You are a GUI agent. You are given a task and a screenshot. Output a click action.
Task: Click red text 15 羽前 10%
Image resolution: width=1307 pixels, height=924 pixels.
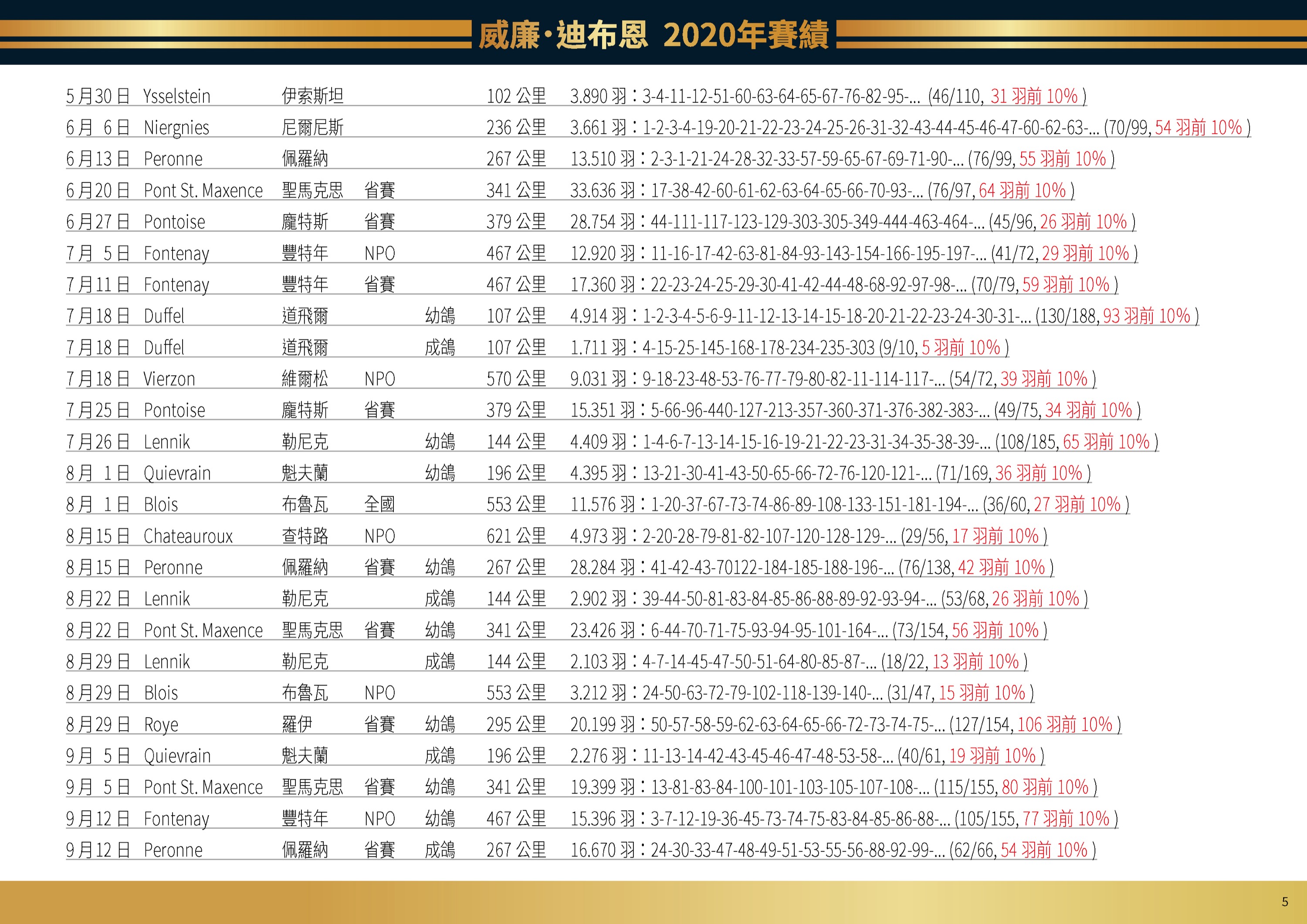point(982,693)
